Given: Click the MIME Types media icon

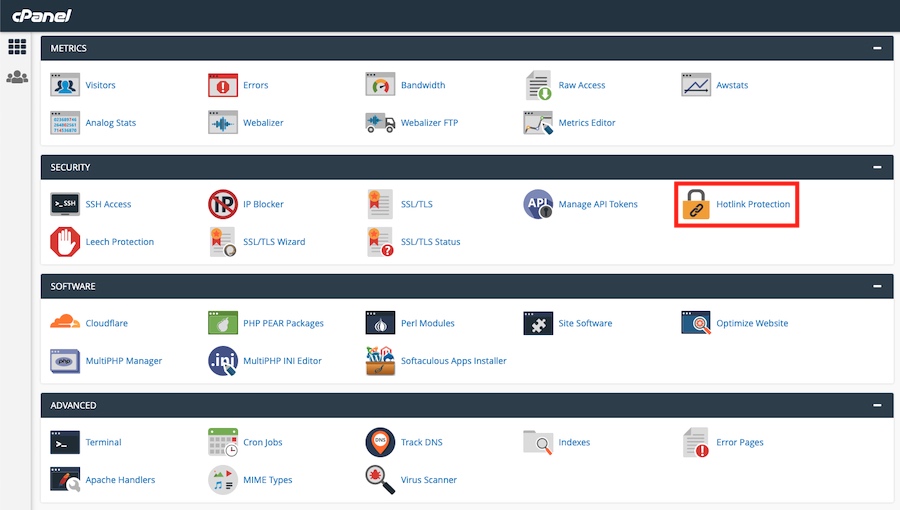Looking at the screenshot, I should [x=223, y=480].
